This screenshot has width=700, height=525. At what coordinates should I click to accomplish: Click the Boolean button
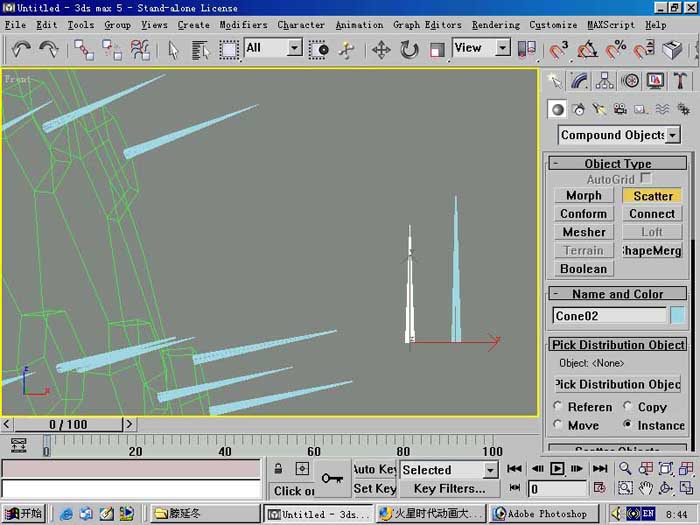pyautogui.click(x=583, y=269)
